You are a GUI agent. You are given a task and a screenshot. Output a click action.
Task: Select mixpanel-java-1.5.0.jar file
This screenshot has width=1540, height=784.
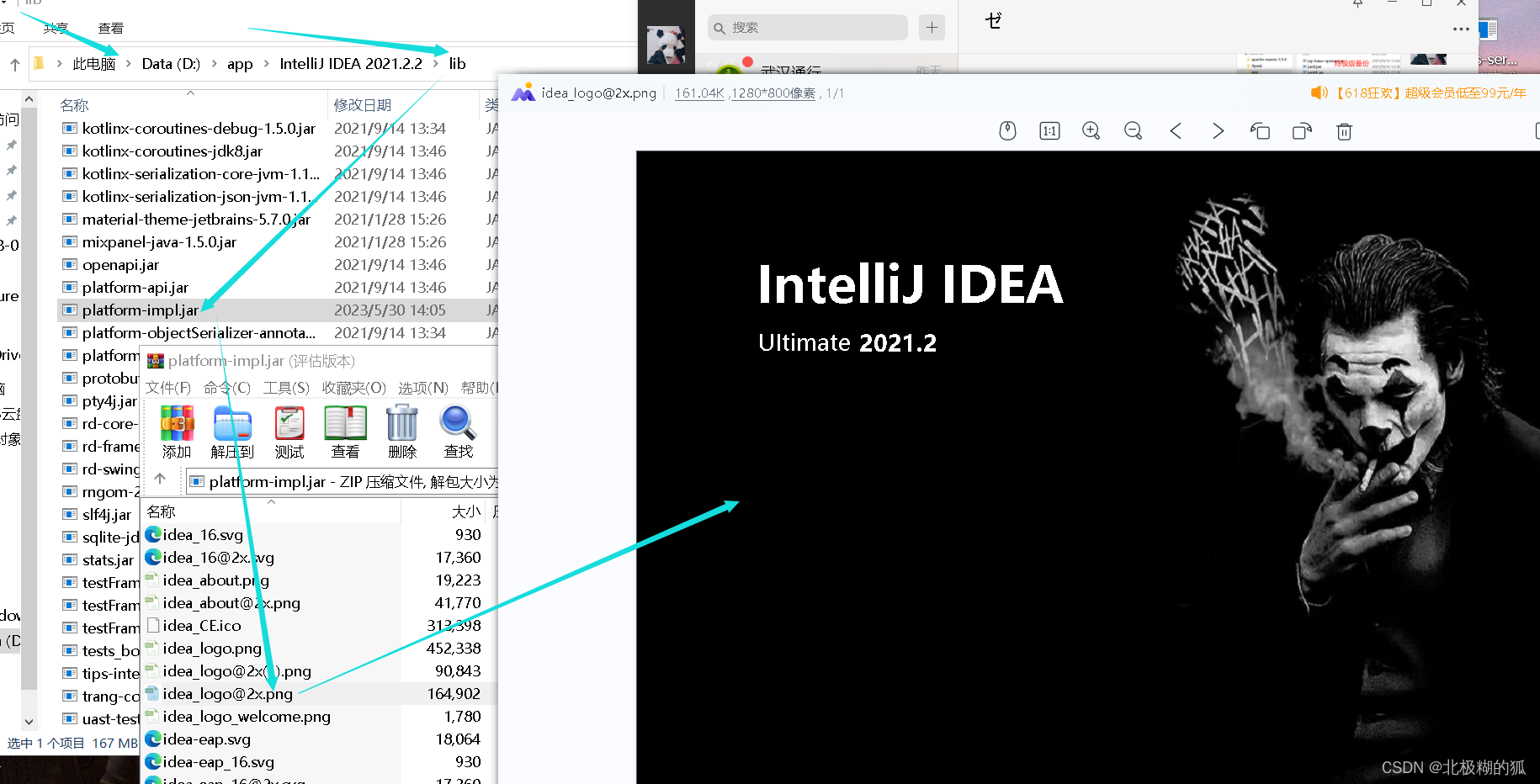pos(159,242)
